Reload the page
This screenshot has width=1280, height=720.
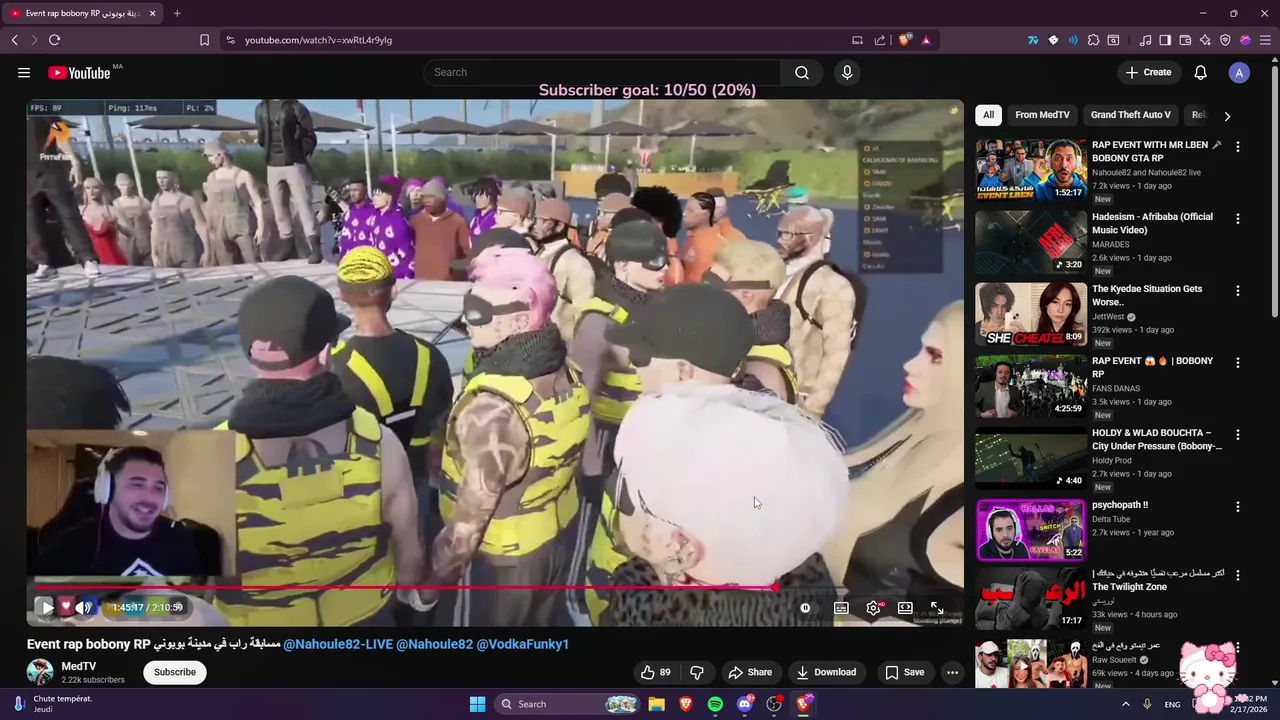pyautogui.click(x=54, y=40)
